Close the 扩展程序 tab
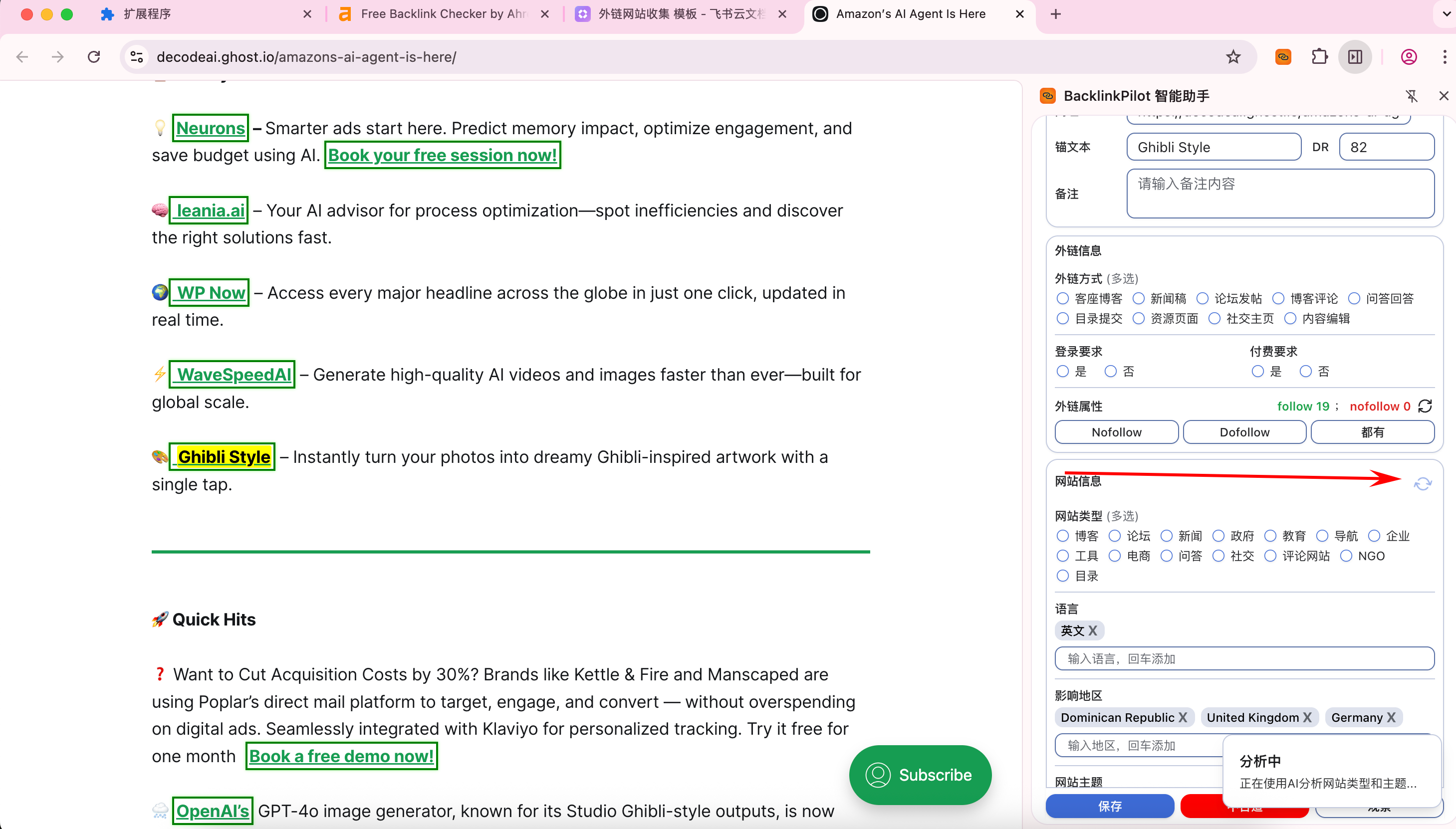The height and width of the screenshot is (829, 1456). point(307,14)
